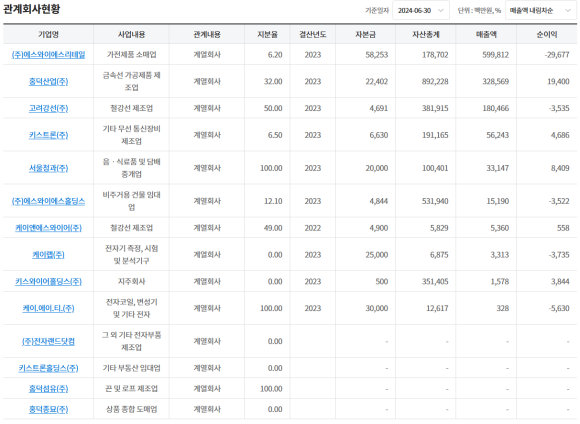Screen dimensions: 580x424
Task: Select the 비주거용 건물 임대업 cell
Action: (131, 201)
